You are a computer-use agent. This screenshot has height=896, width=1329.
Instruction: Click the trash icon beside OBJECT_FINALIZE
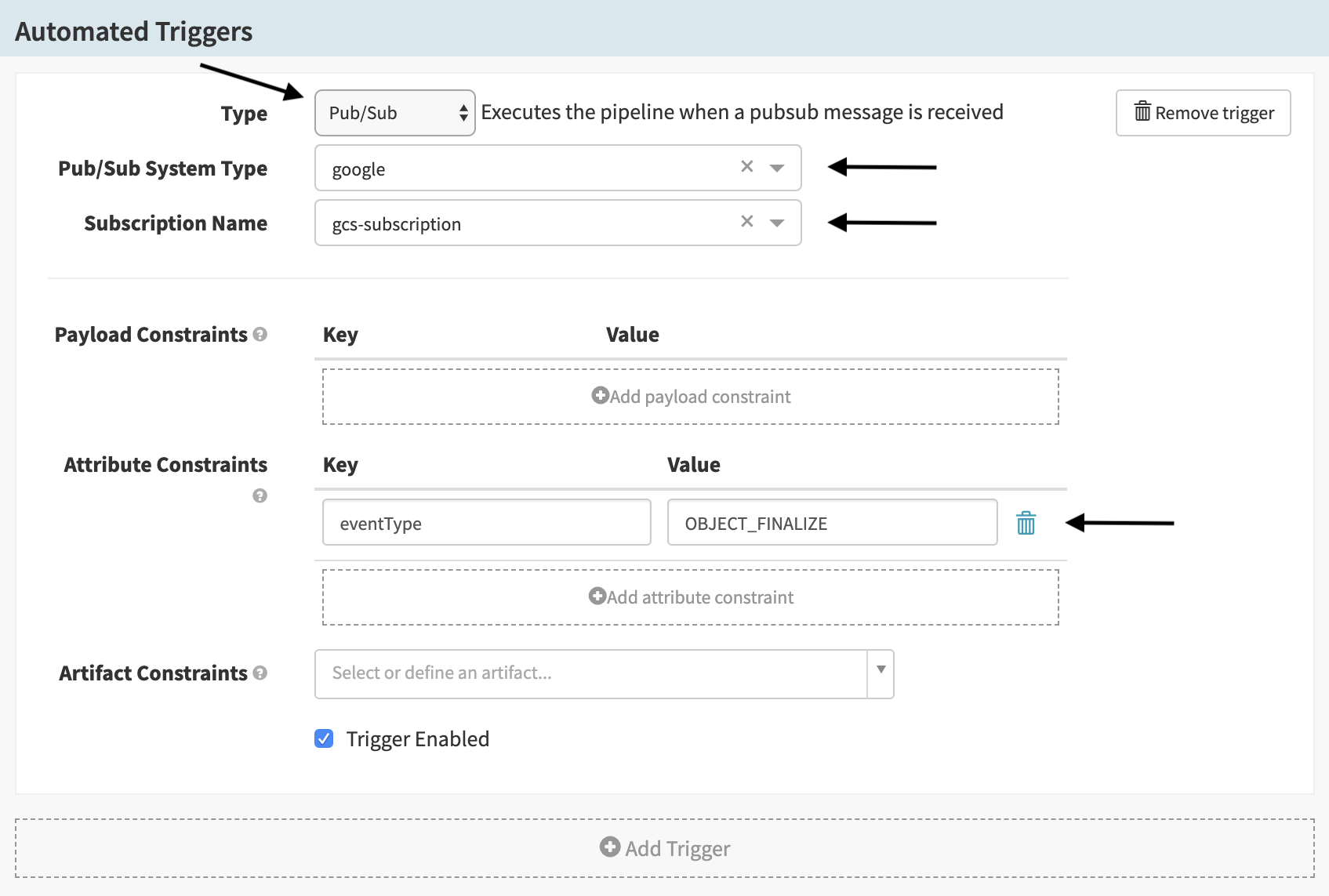pos(1026,523)
